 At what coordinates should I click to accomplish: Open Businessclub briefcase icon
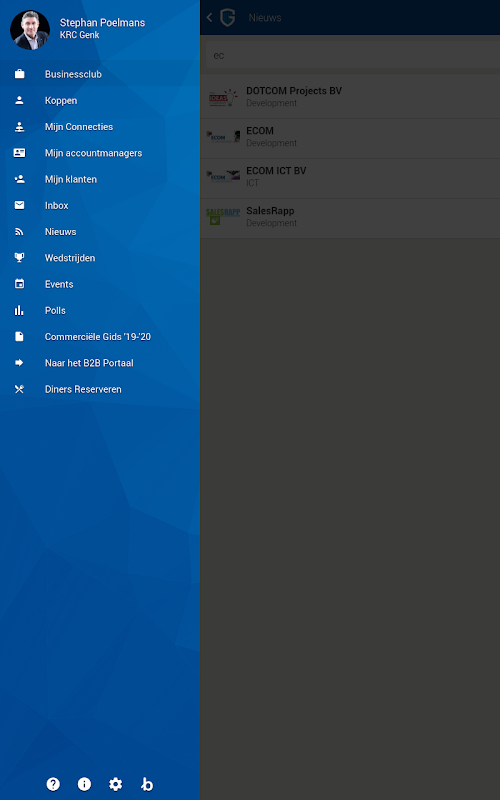point(19,74)
